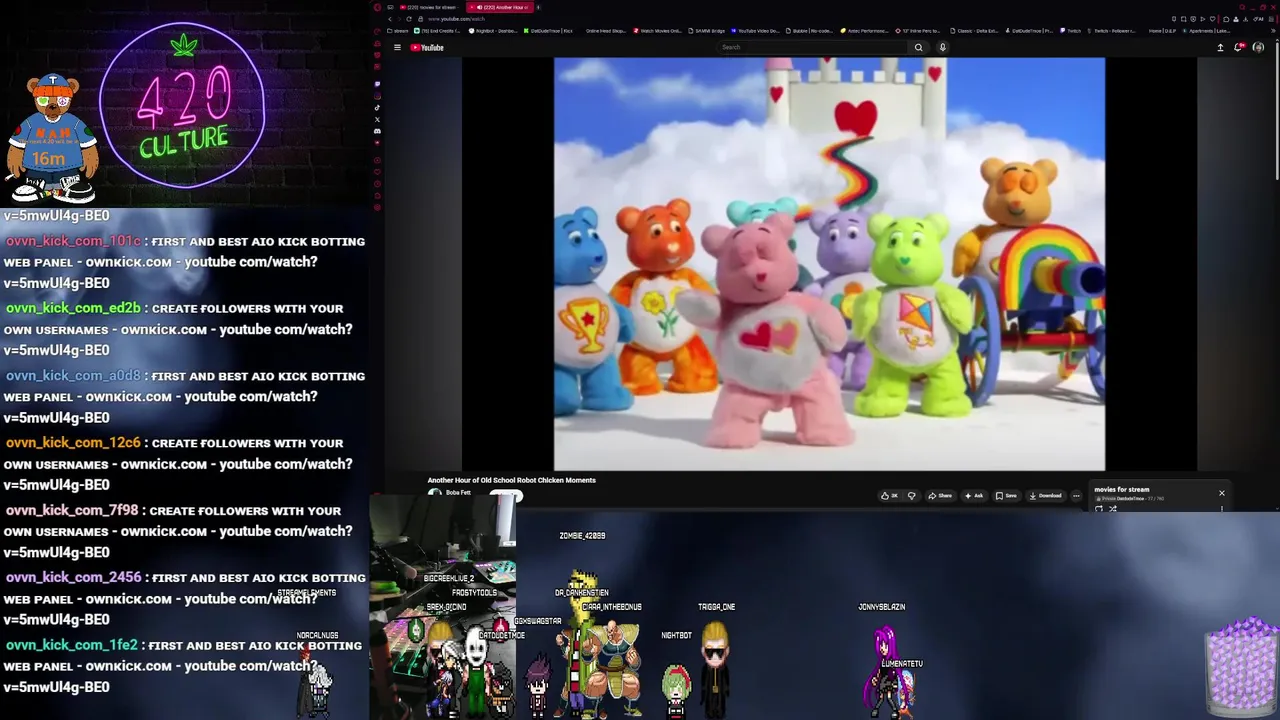Toggle playlist loop icon
1280x720 pixels.
pyautogui.click(x=1099, y=509)
